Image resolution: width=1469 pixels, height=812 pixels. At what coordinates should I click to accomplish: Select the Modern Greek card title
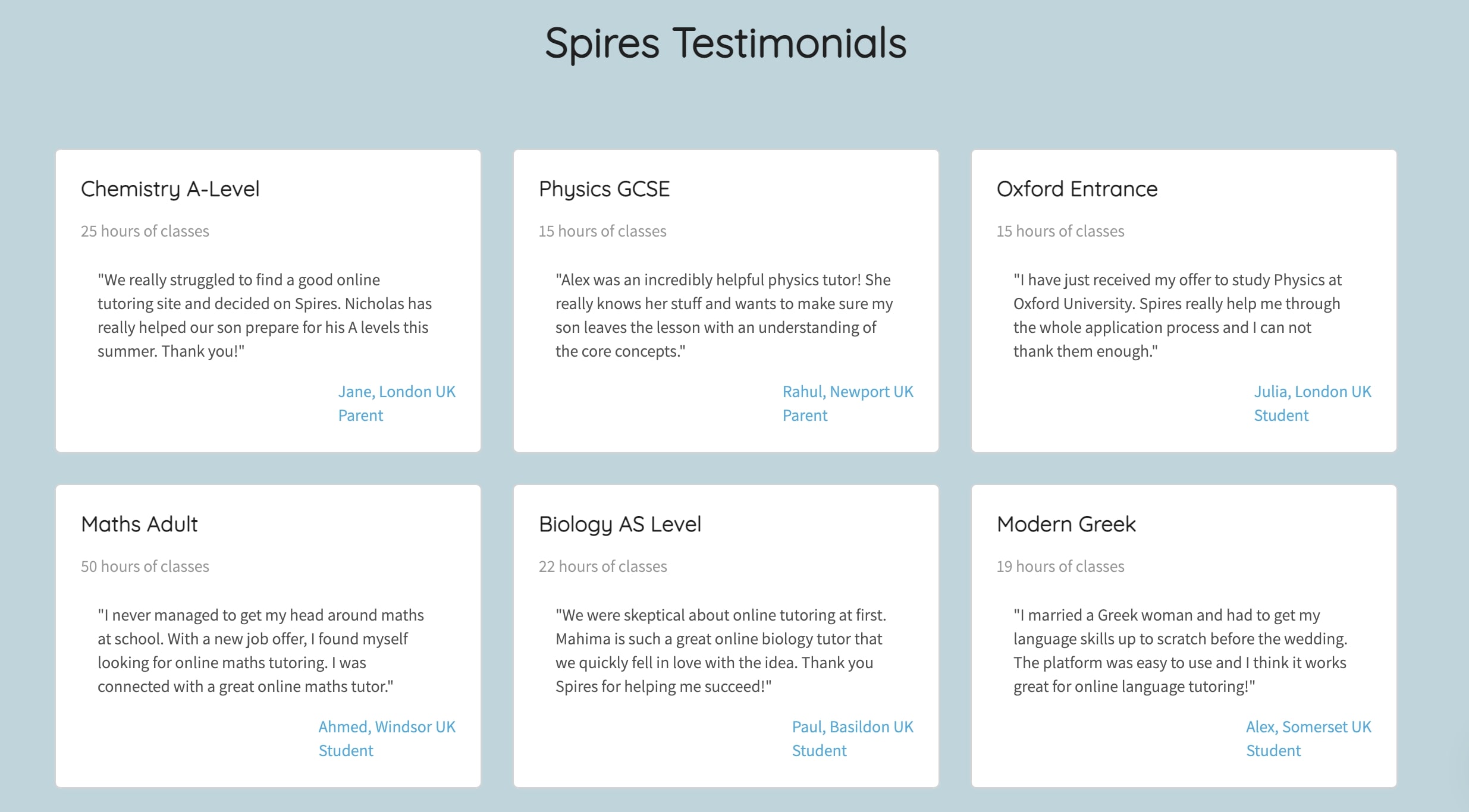coord(1066,524)
